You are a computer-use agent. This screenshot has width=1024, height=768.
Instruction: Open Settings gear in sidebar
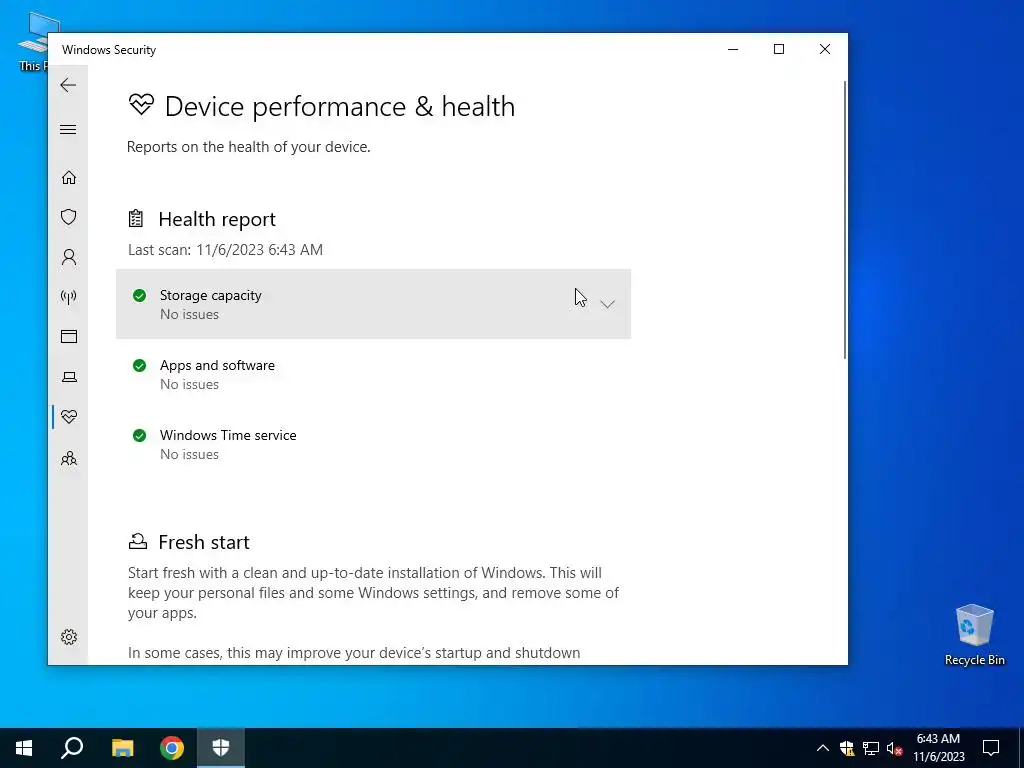pyautogui.click(x=69, y=637)
